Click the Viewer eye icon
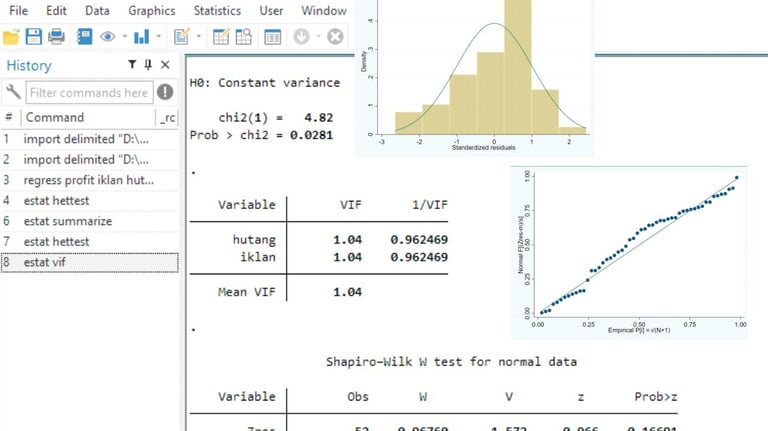768x431 pixels. pos(107,37)
